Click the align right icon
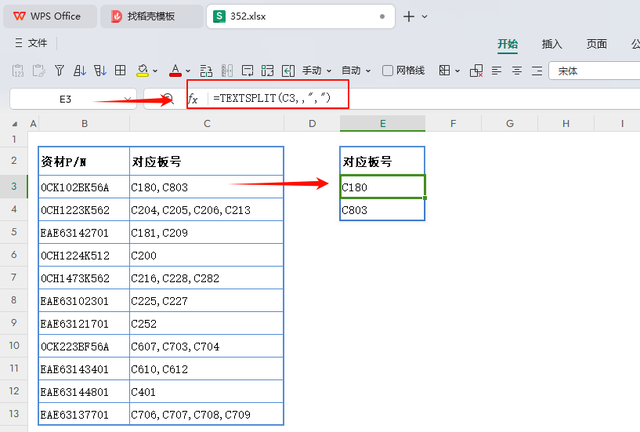The width and height of the screenshot is (640, 432). [537, 71]
